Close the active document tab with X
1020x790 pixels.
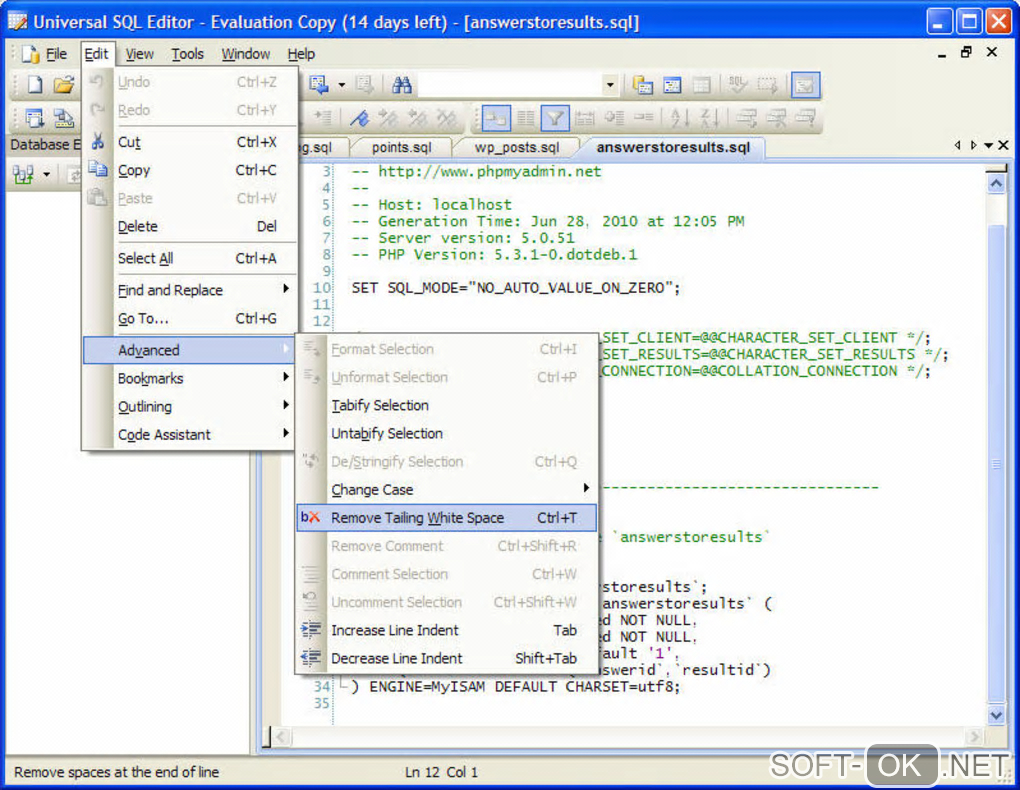pos(1003,146)
